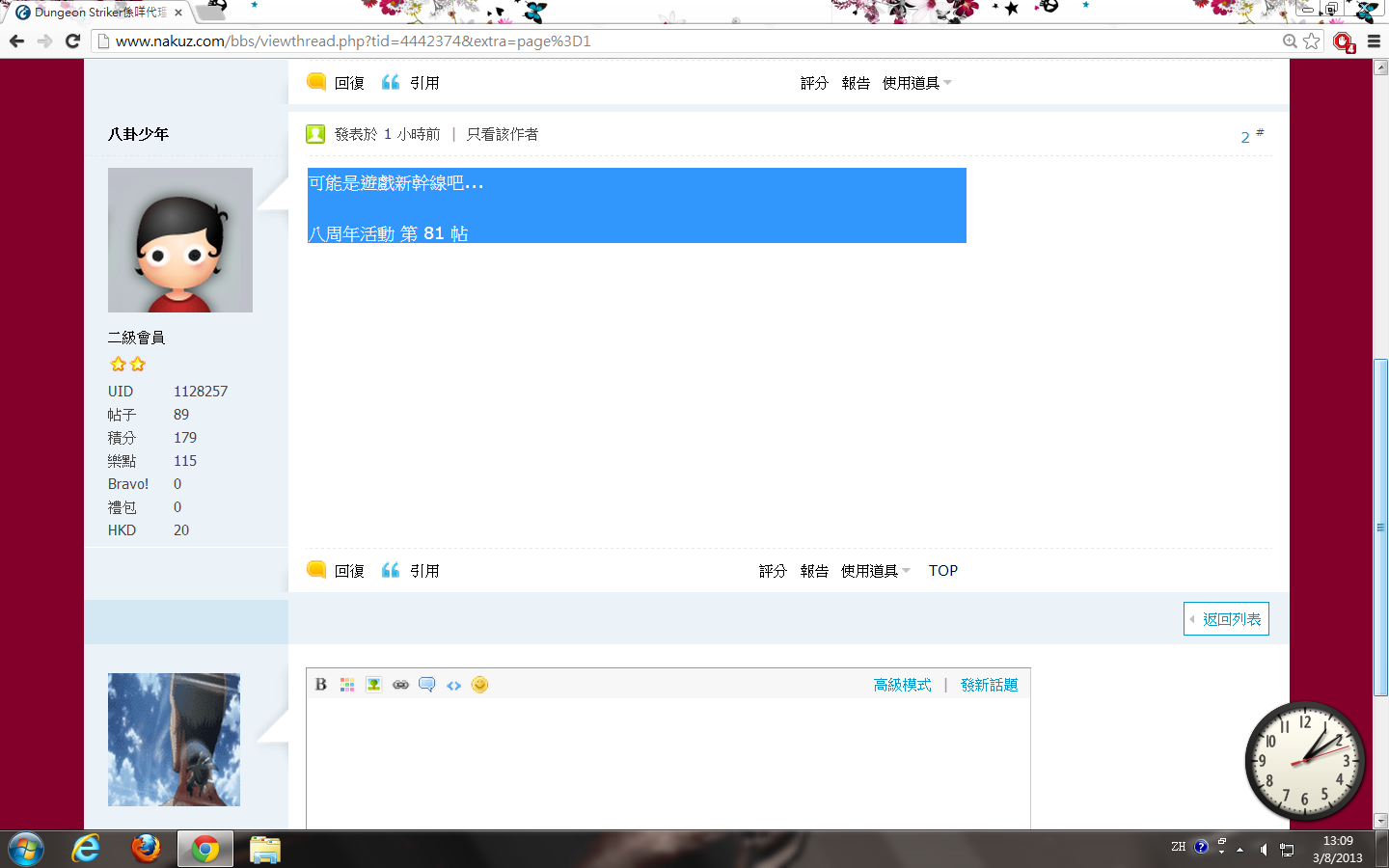The height and width of the screenshot is (868, 1389).
Task: Focus the quick reply text area
Action: pyautogui.click(x=668, y=764)
